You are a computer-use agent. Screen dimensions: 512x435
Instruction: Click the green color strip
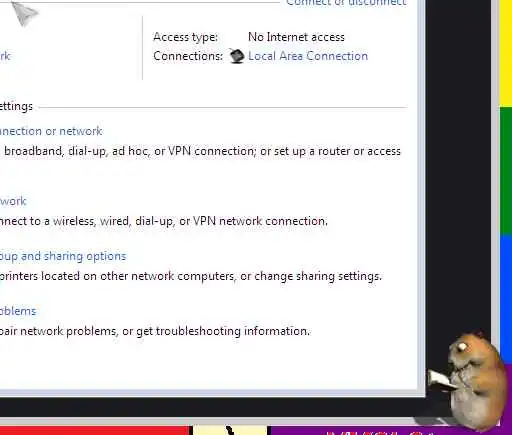pyautogui.click(x=506, y=171)
